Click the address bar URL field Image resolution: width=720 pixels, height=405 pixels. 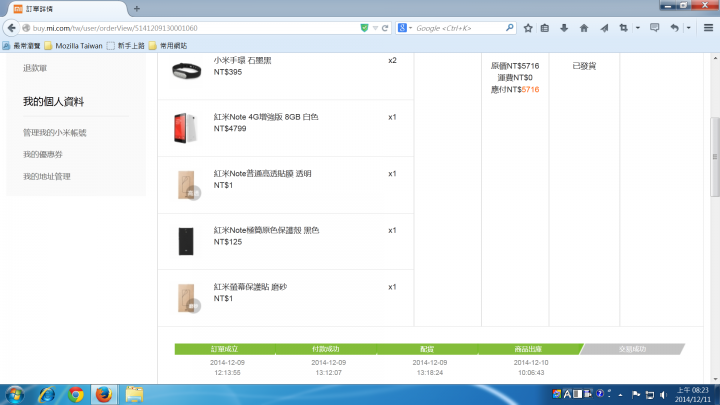click(x=195, y=28)
